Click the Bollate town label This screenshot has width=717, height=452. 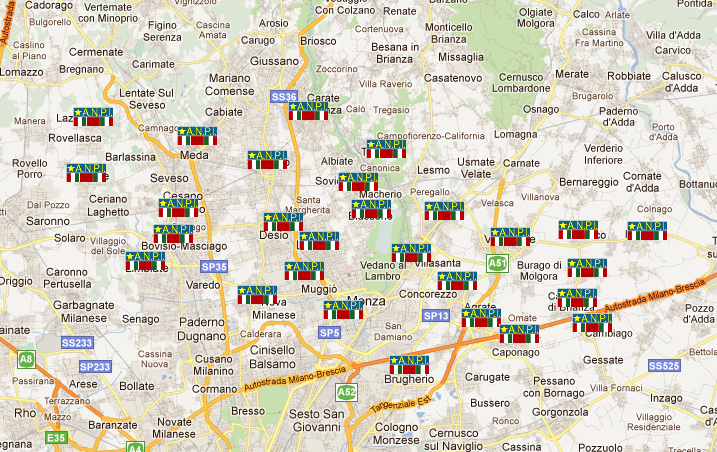click(137, 386)
